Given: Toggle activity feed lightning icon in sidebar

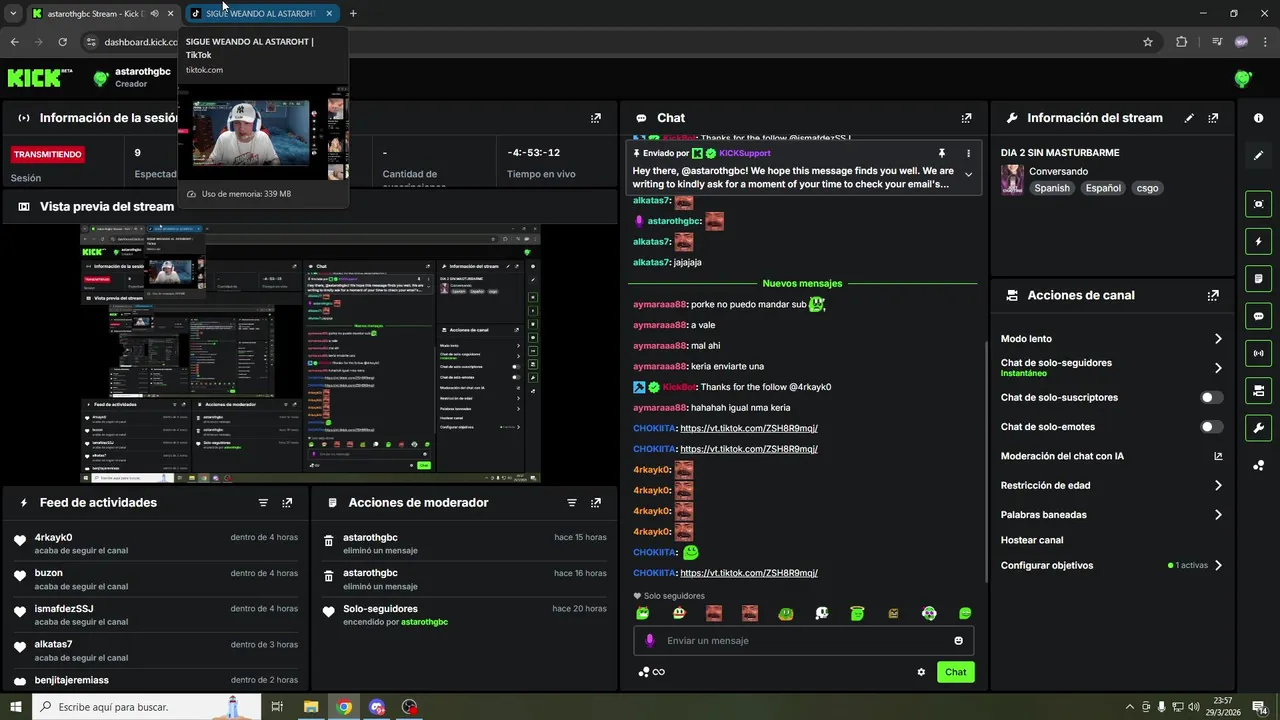Looking at the screenshot, I should [1258, 241].
